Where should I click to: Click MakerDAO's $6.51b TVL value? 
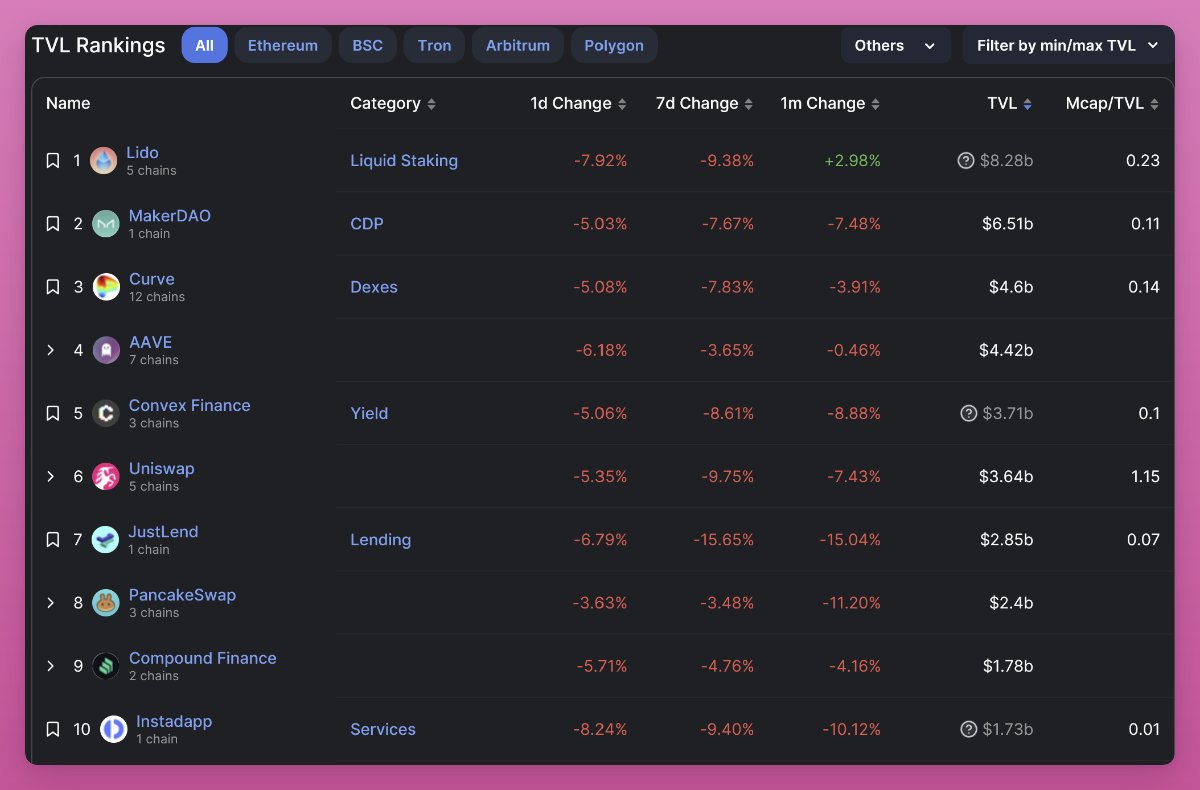click(1007, 224)
